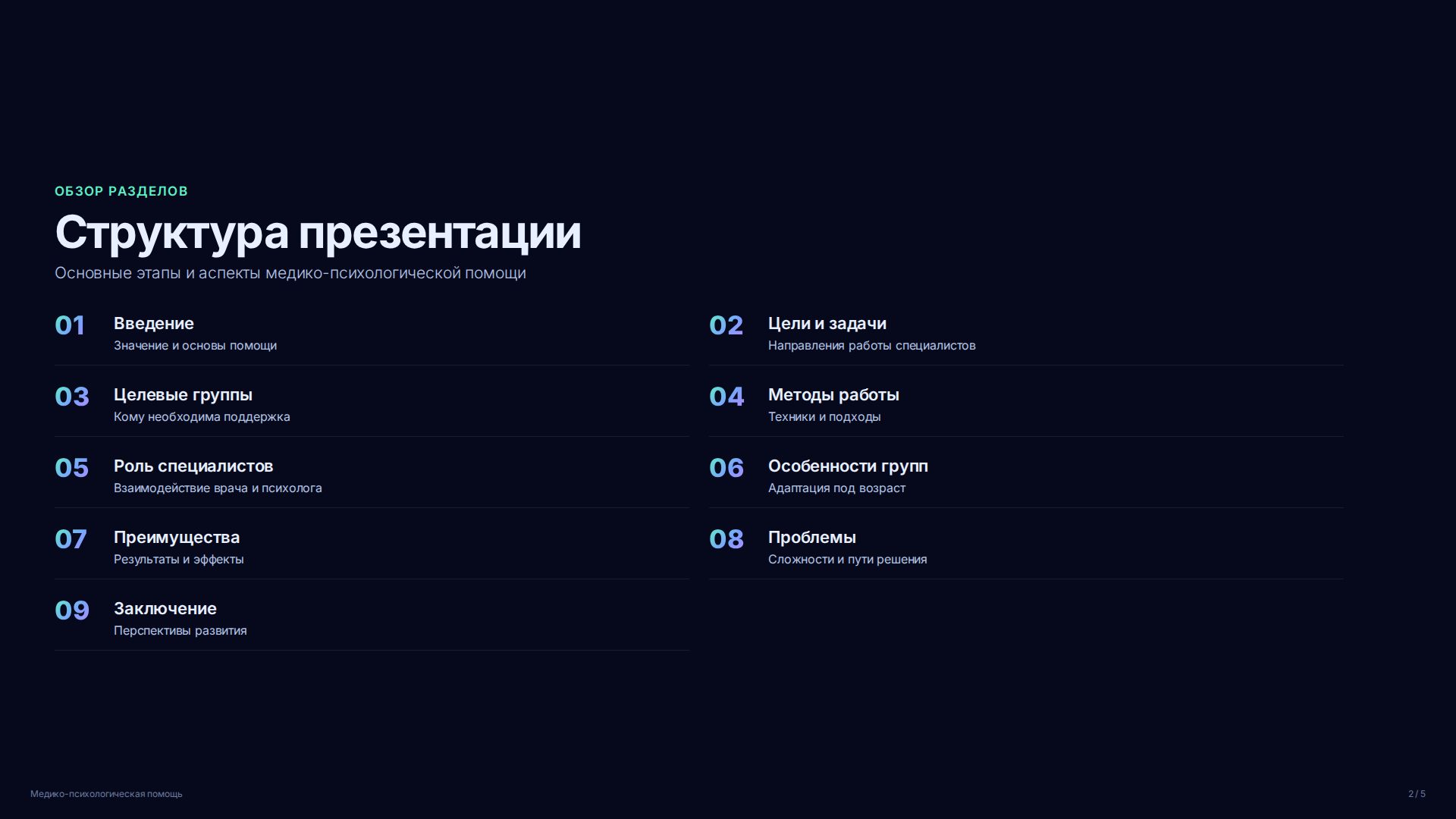This screenshot has width=1456, height=819.
Task: Click 'Техники и подходы' description
Action: pyautogui.click(x=824, y=417)
